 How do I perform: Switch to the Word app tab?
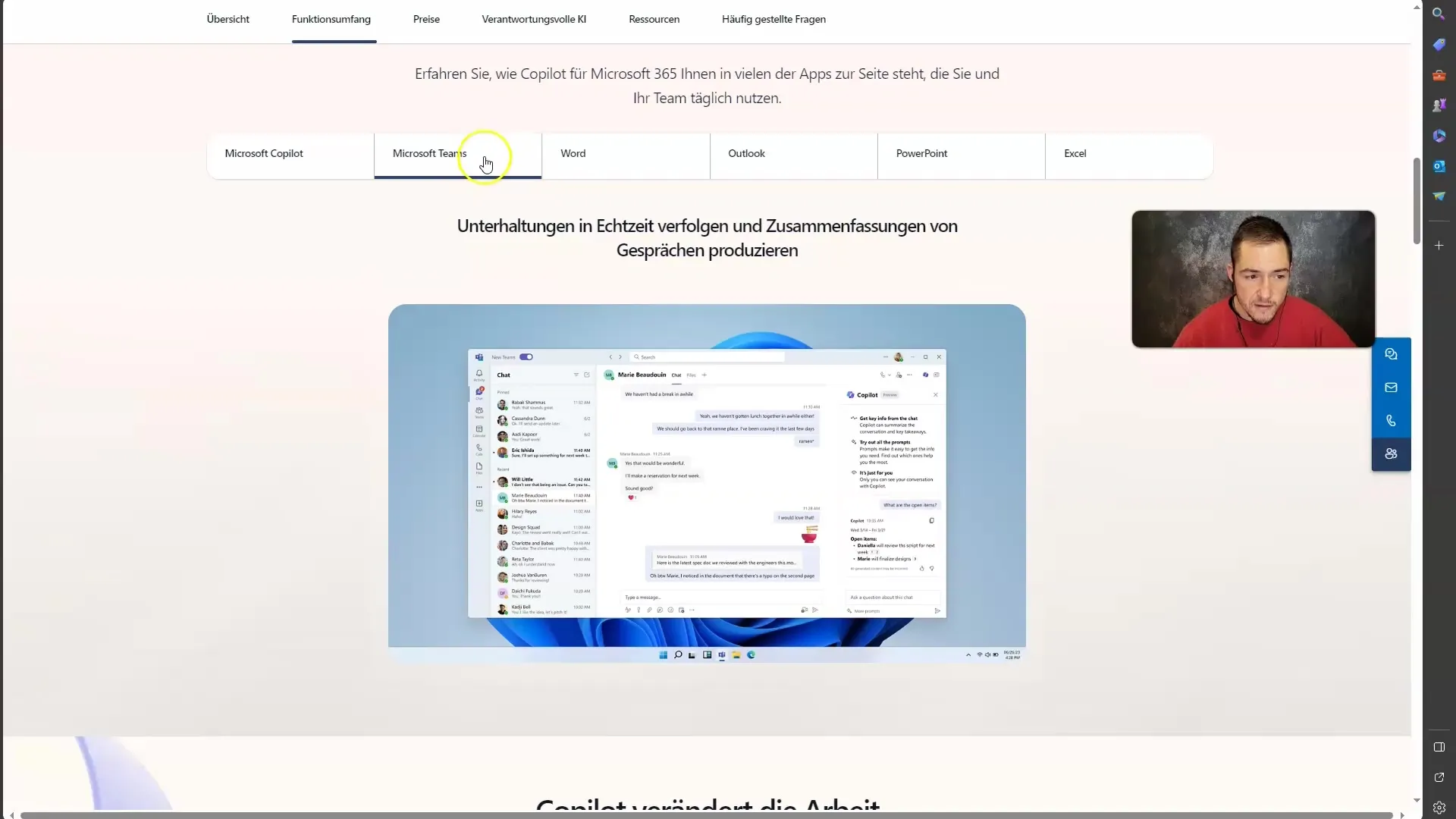tap(626, 156)
